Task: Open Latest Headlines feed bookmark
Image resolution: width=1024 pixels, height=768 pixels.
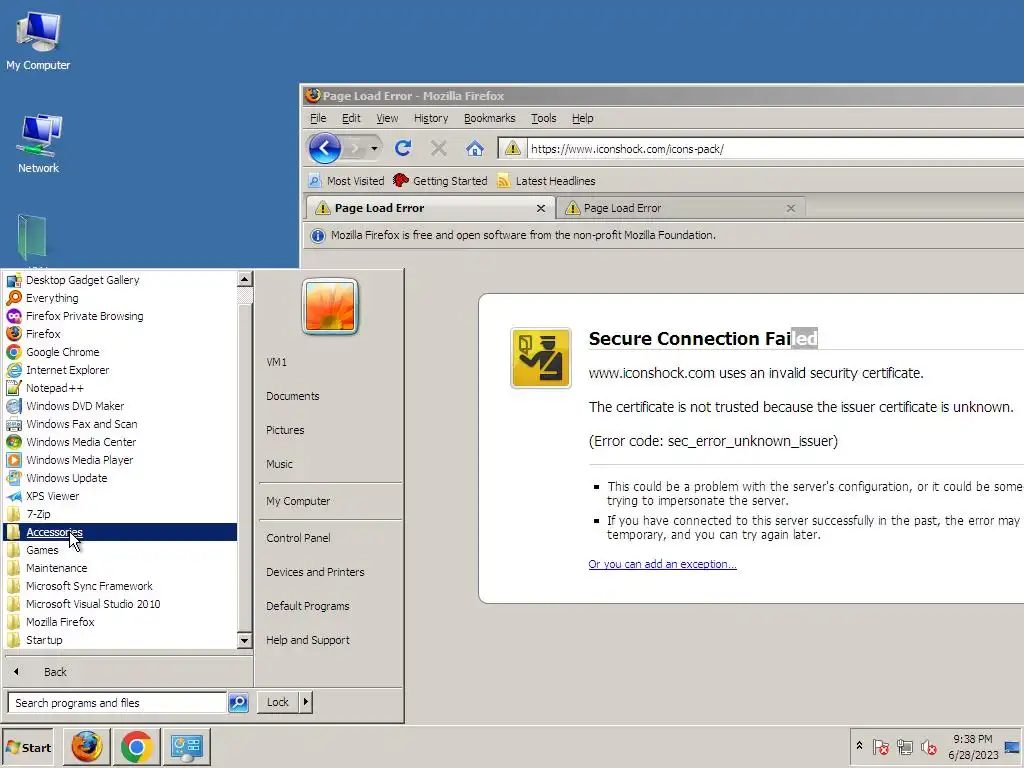Action: click(x=546, y=181)
